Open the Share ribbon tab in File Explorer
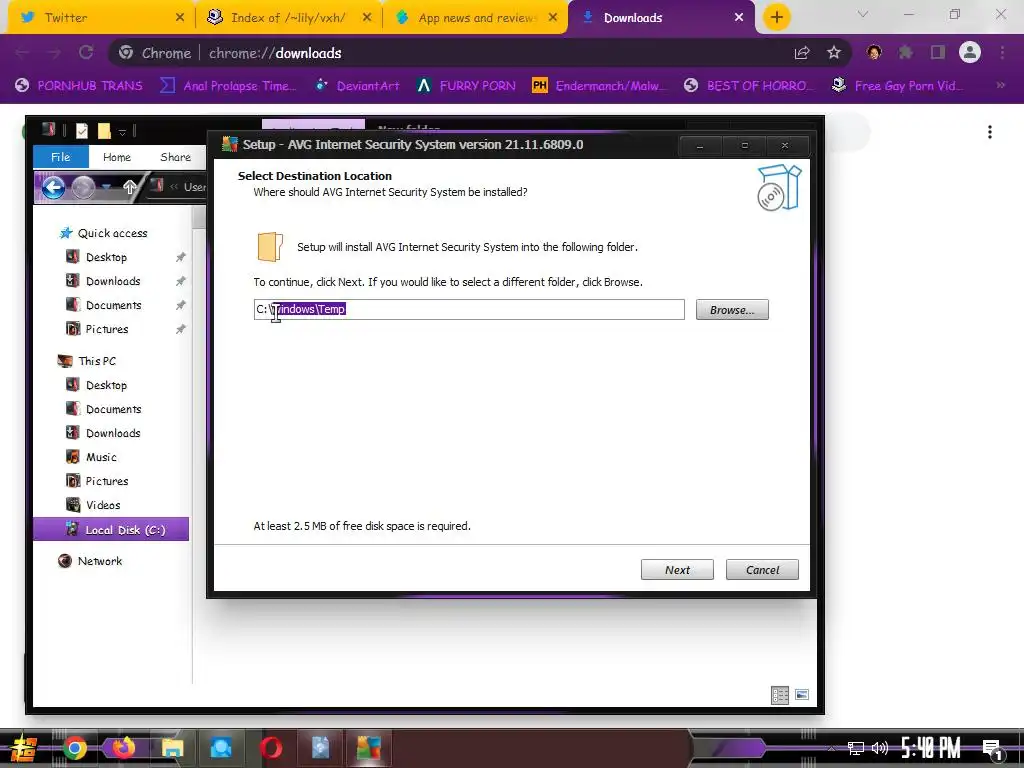The height and width of the screenshot is (768, 1024). (176, 157)
